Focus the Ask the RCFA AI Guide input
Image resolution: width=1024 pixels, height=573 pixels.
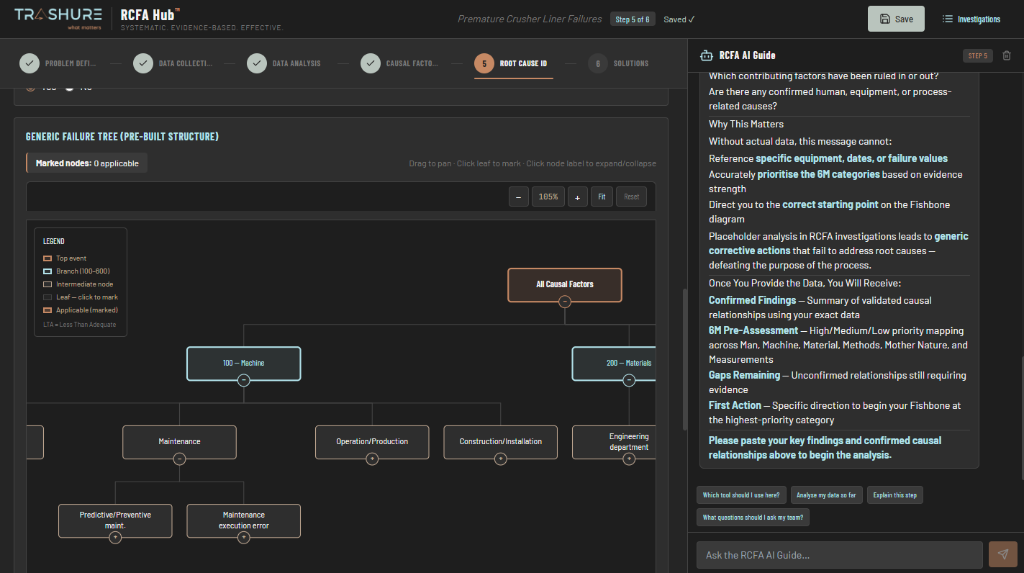point(839,555)
